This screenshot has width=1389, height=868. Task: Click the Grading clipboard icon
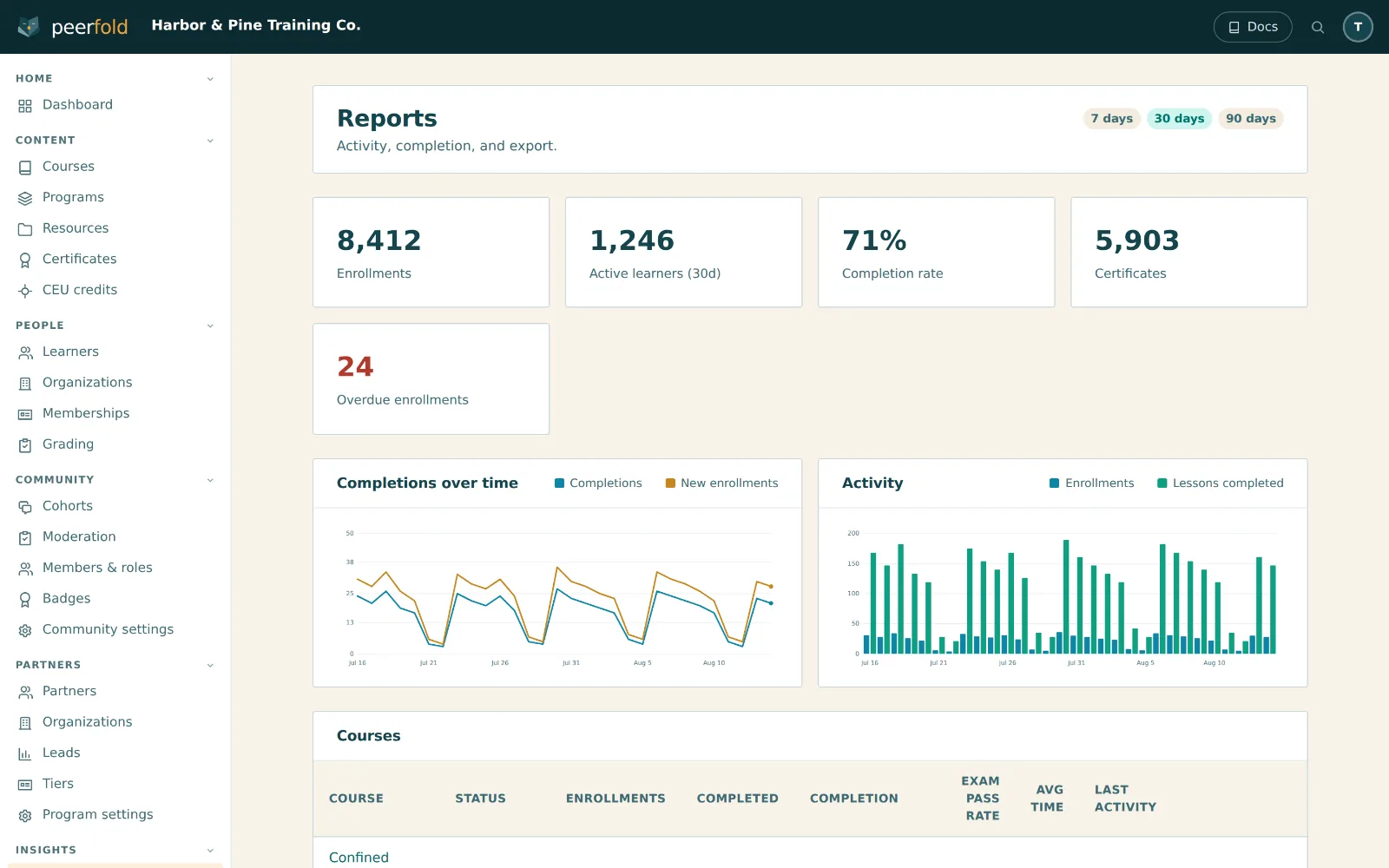click(x=25, y=444)
